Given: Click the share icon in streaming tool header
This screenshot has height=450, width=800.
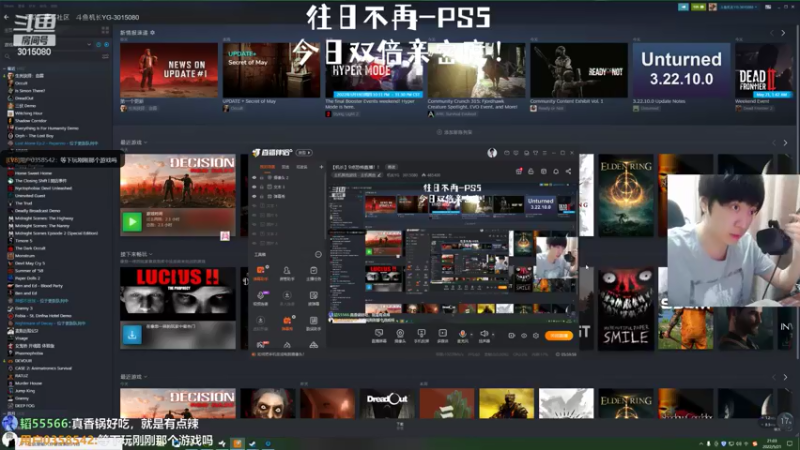Looking at the screenshot, I should coord(568,171).
